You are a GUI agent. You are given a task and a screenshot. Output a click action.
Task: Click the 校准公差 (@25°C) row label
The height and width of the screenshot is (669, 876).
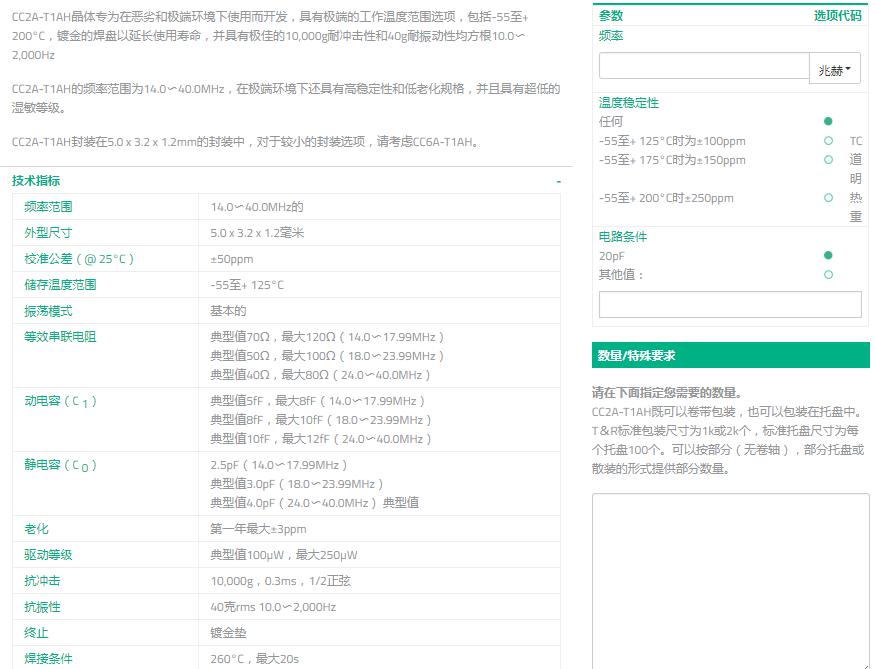coord(79,259)
